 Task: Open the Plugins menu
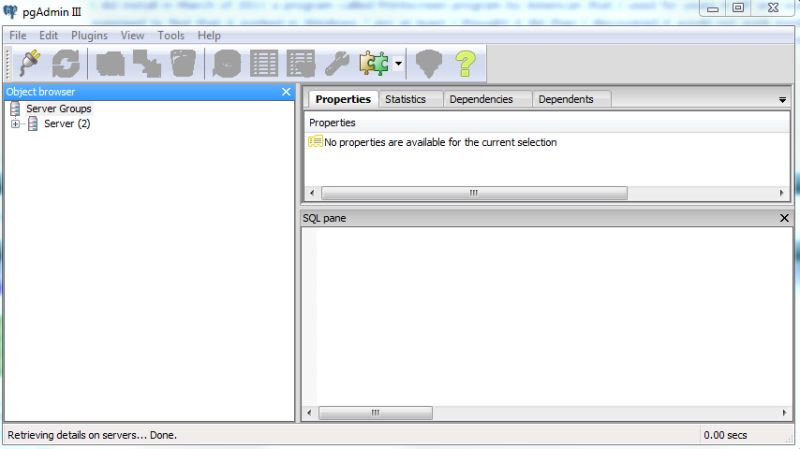89,35
